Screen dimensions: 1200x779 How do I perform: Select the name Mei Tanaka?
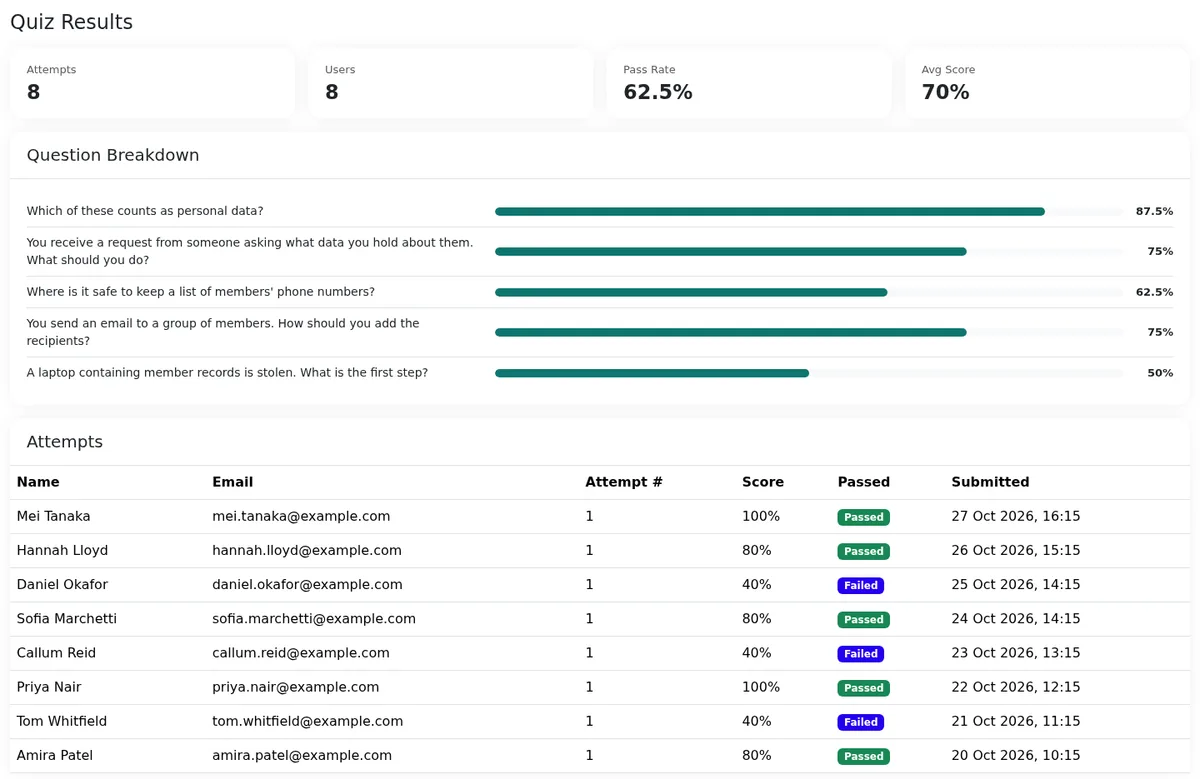pos(54,517)
